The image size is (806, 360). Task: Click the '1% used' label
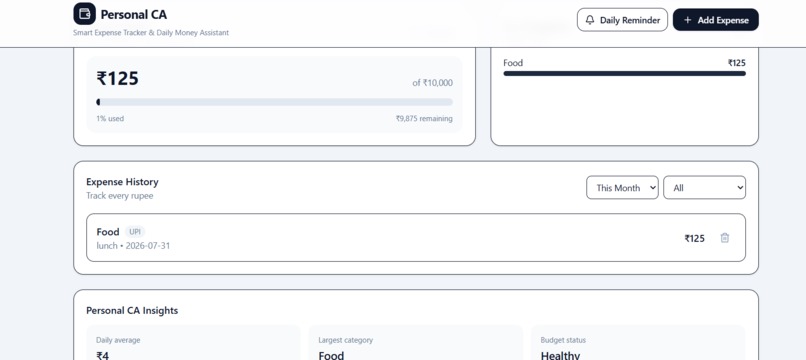click(x=110, y=119)
